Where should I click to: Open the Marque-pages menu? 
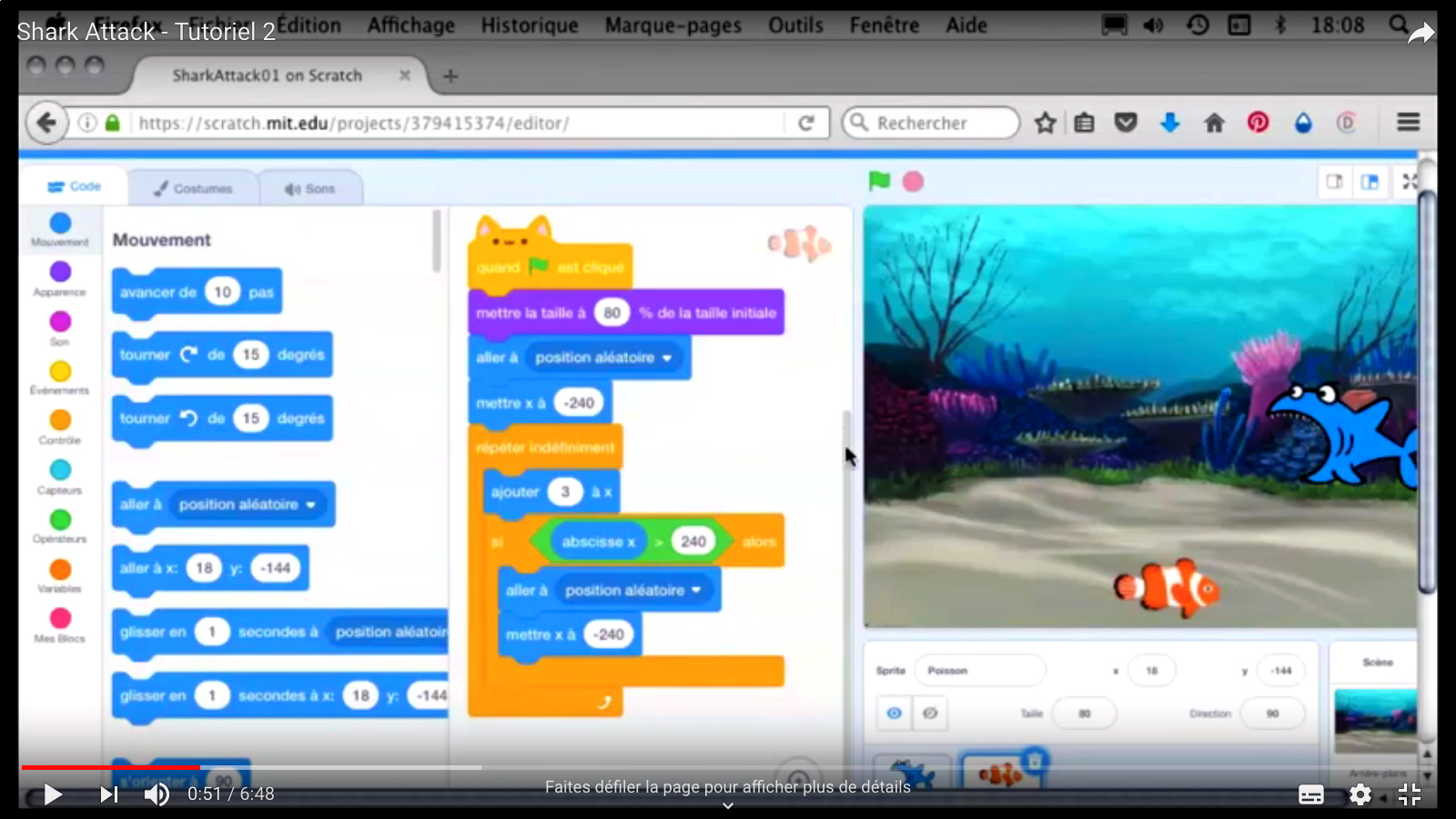coord(673,25)
